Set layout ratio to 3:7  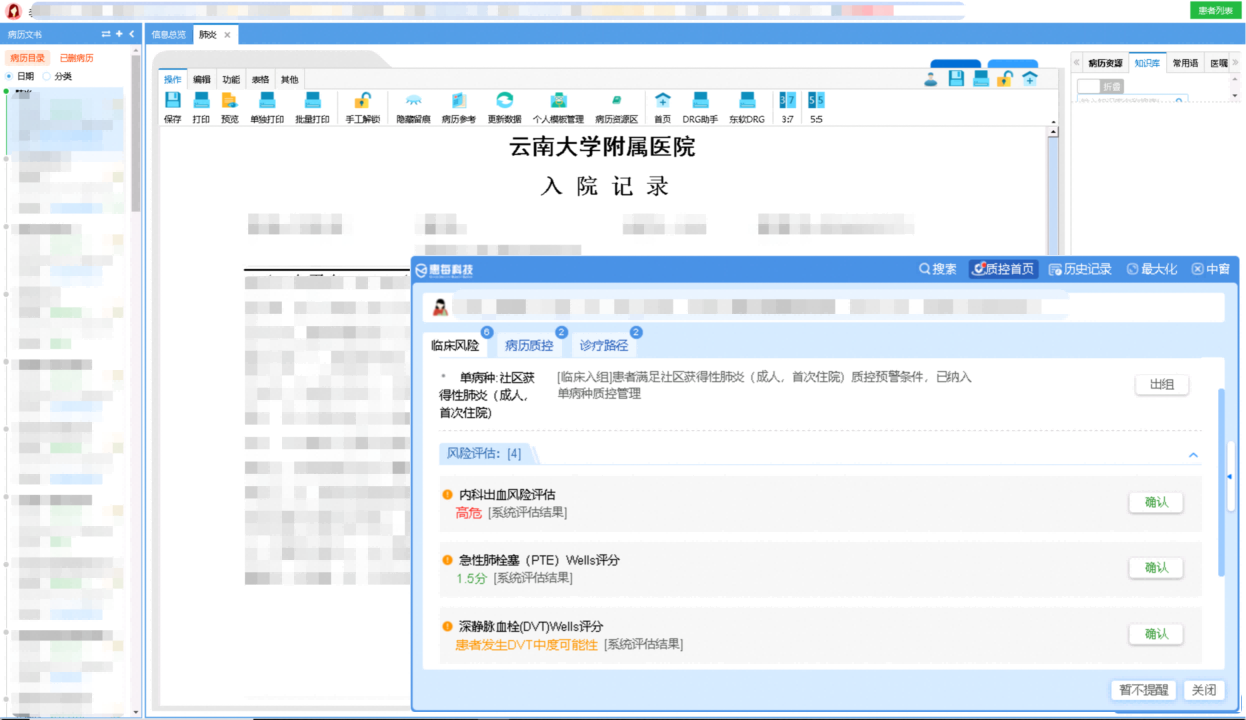787,101
